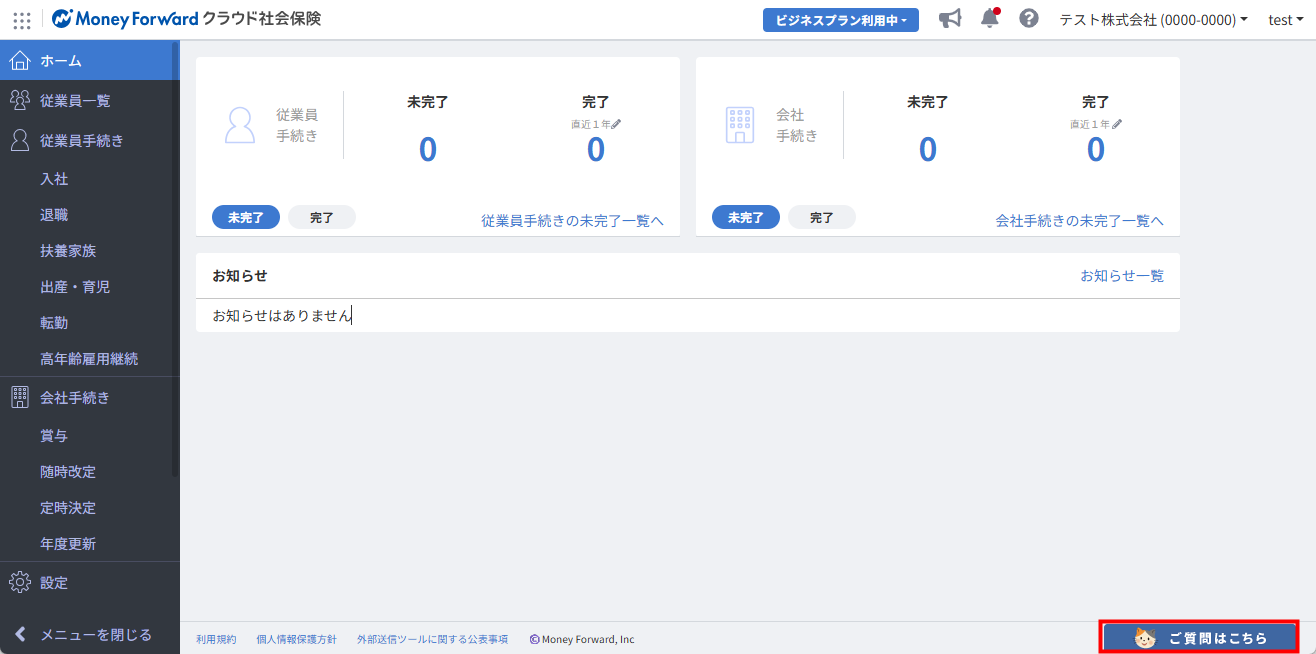Select 完了 toggle in company procedures card
This screenshot has height=654, width=1316.
[x=821, y=217]
